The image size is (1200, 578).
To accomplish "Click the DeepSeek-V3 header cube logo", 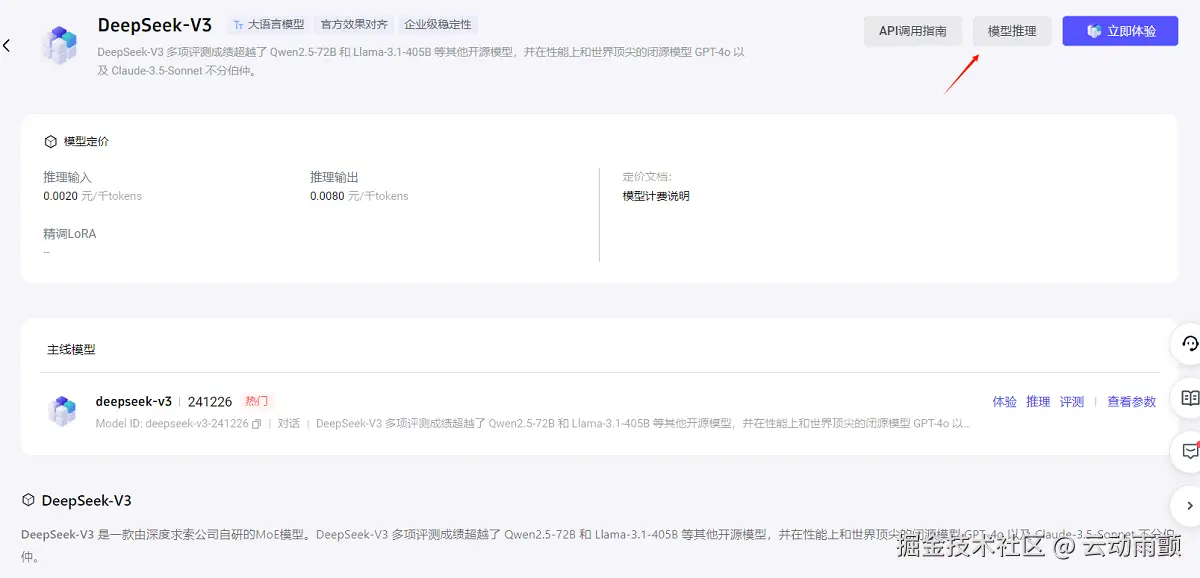I will (59, 46).
